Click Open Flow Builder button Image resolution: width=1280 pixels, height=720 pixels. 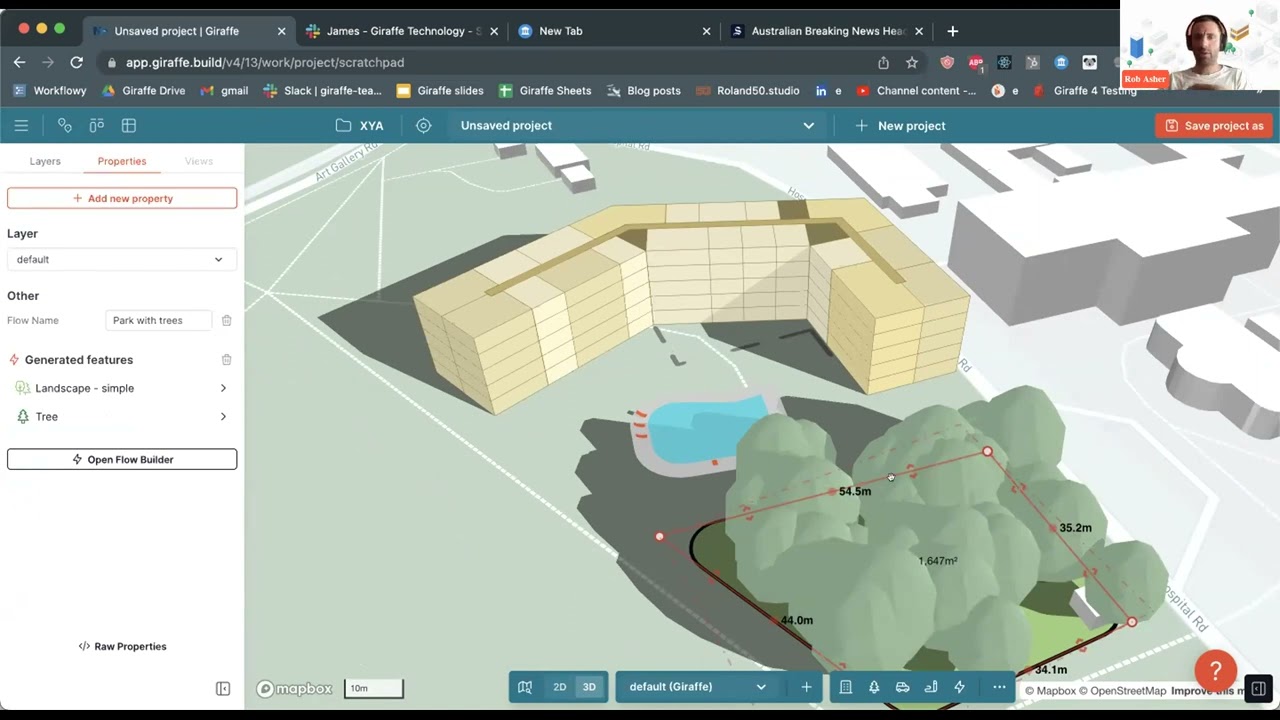coord(122,459)
